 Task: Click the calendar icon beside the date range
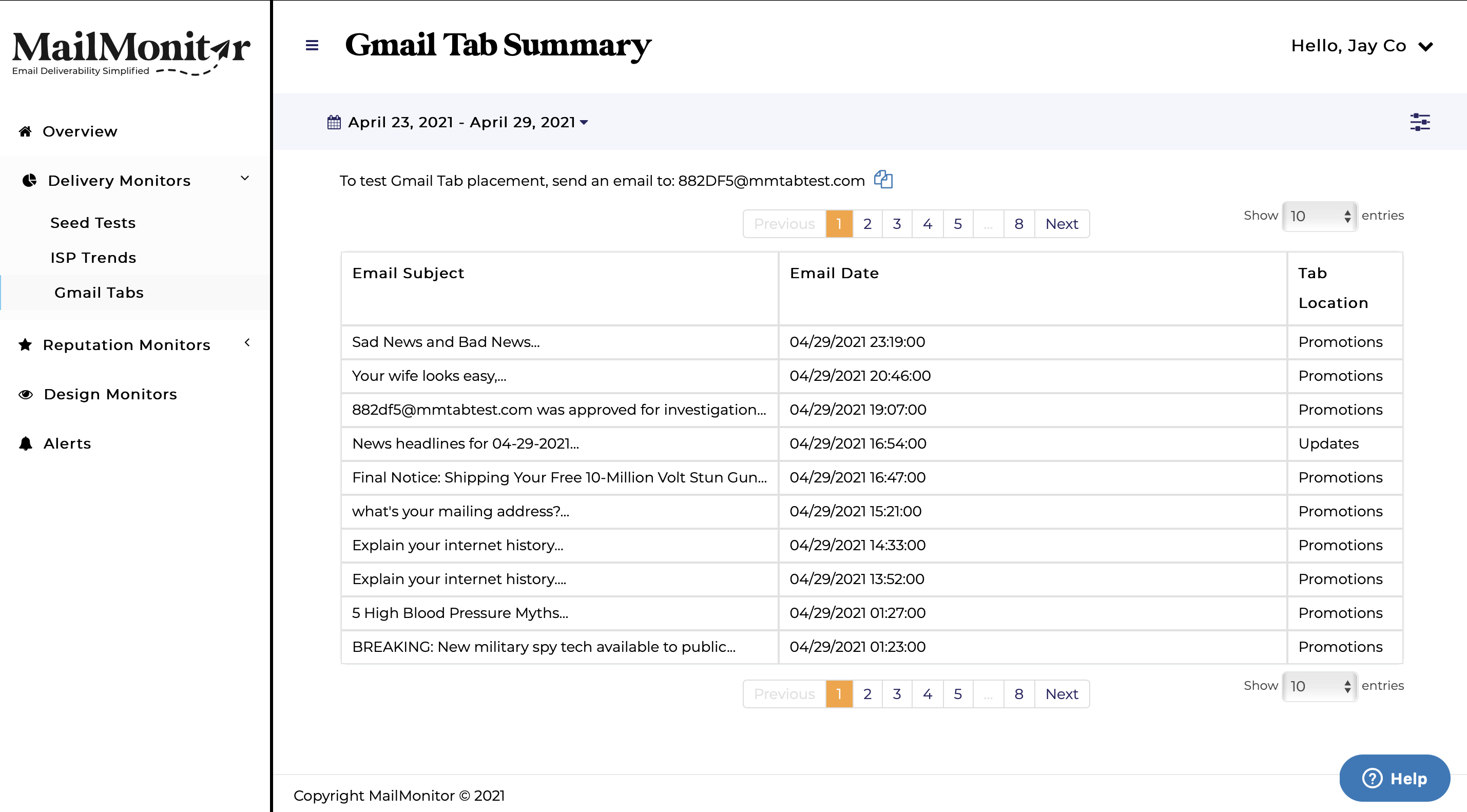(335, 122)
